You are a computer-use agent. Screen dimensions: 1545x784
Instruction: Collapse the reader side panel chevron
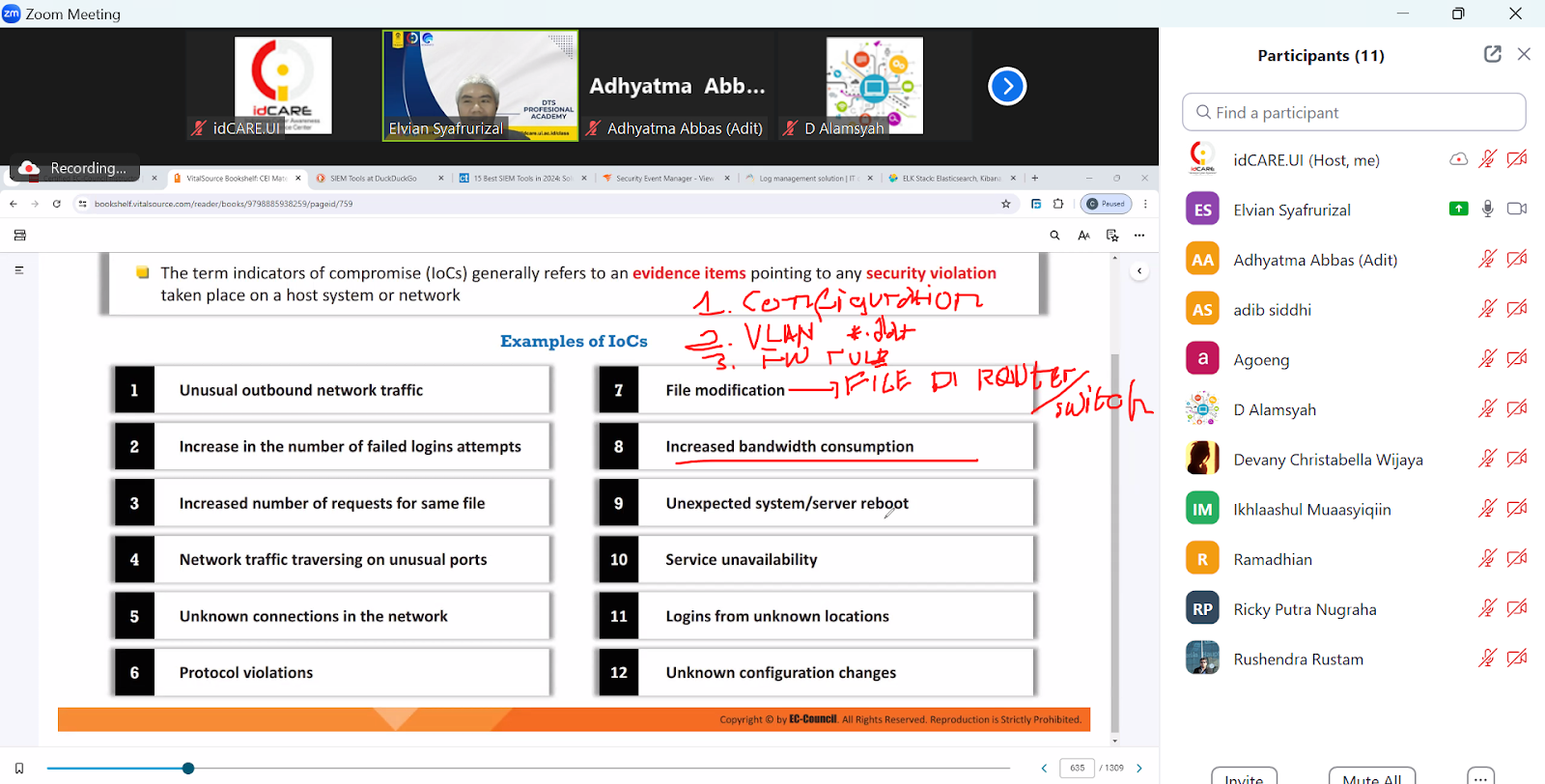[x=1139, y=271]
